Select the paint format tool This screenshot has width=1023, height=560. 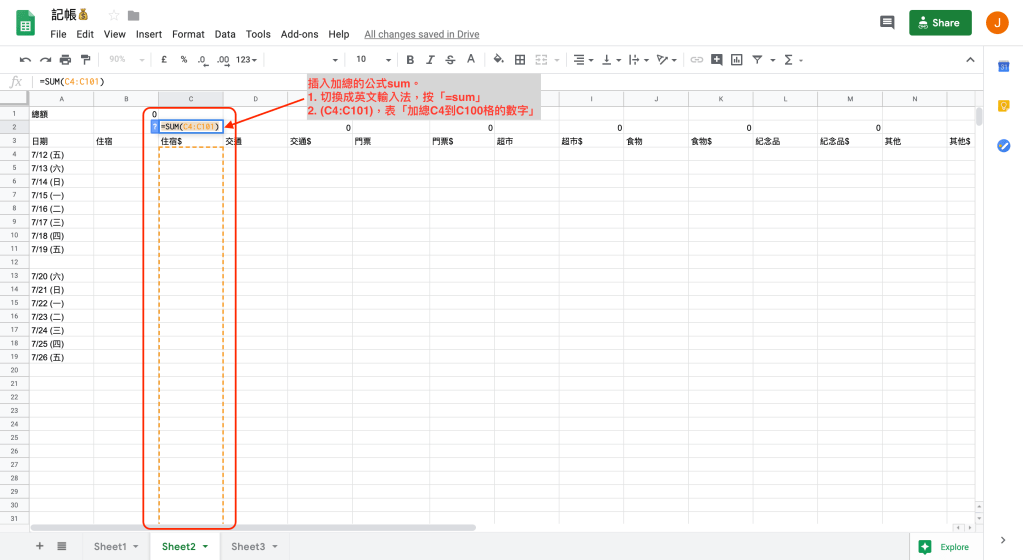pyautogui.click(x=85, y=60)
